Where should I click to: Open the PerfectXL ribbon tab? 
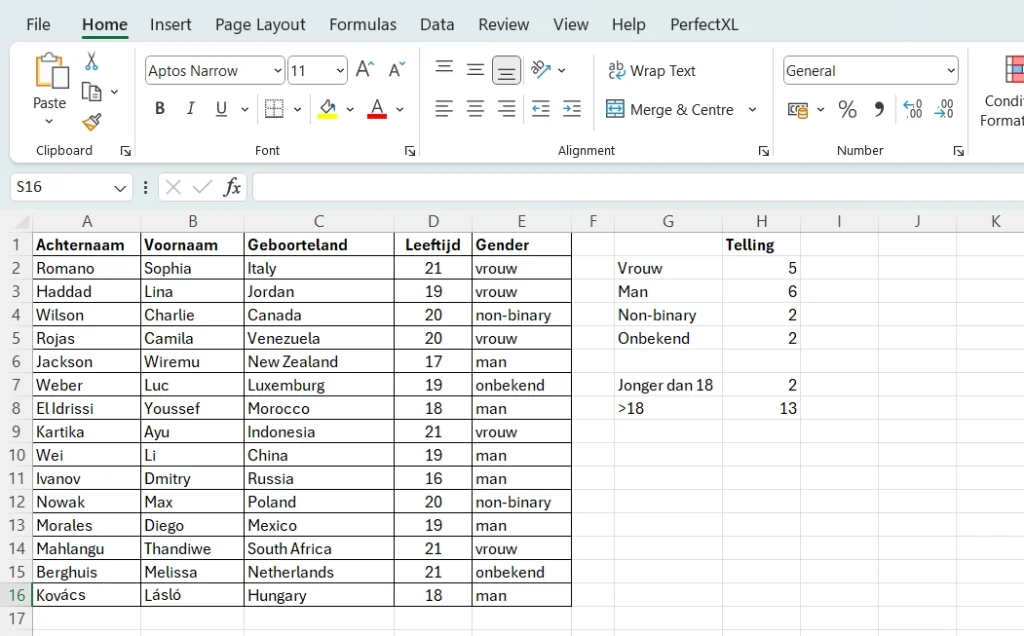pyautogui.click(x=704, y=24)
